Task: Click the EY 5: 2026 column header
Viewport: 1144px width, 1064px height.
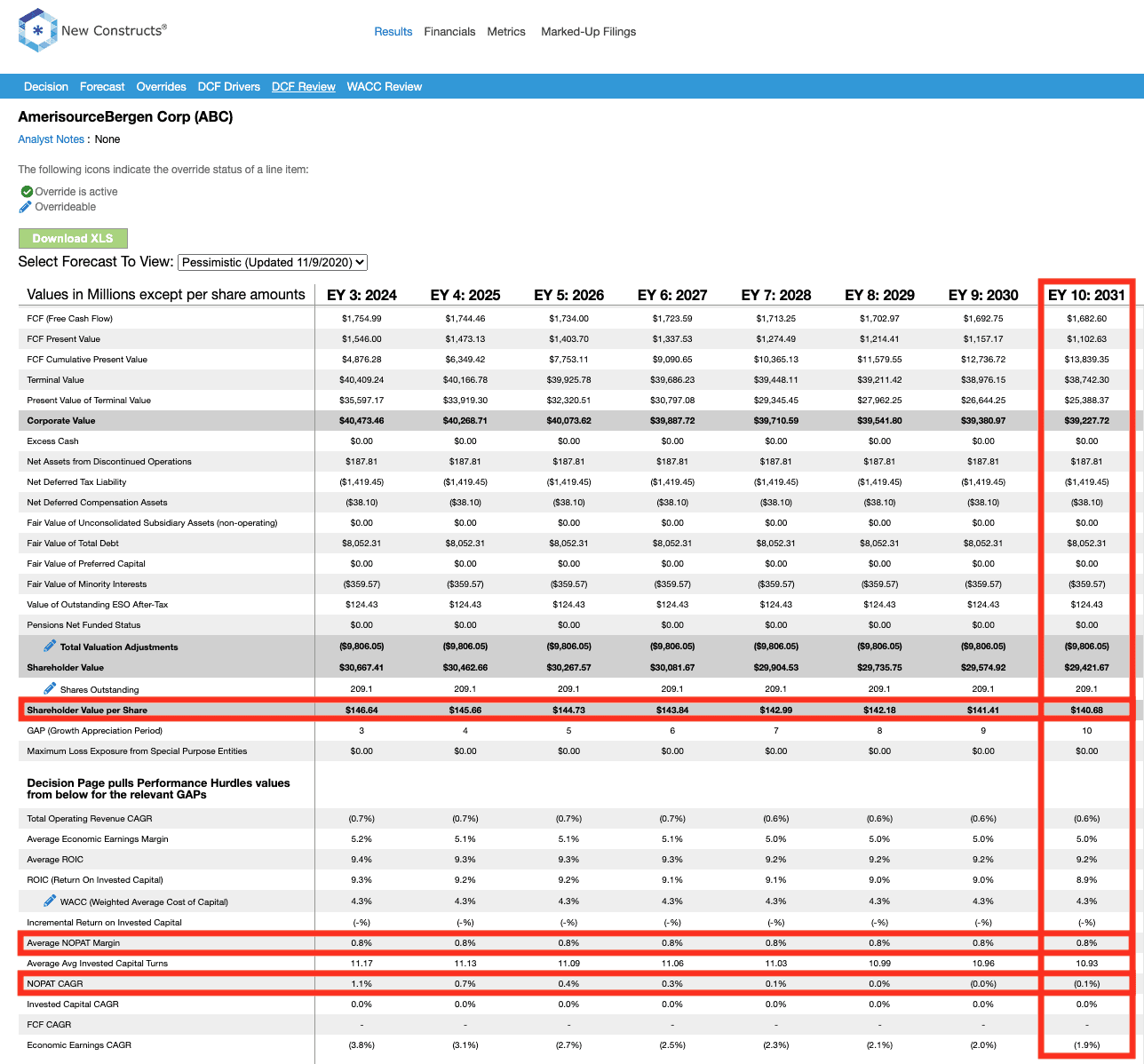Action: click(568, 295)
